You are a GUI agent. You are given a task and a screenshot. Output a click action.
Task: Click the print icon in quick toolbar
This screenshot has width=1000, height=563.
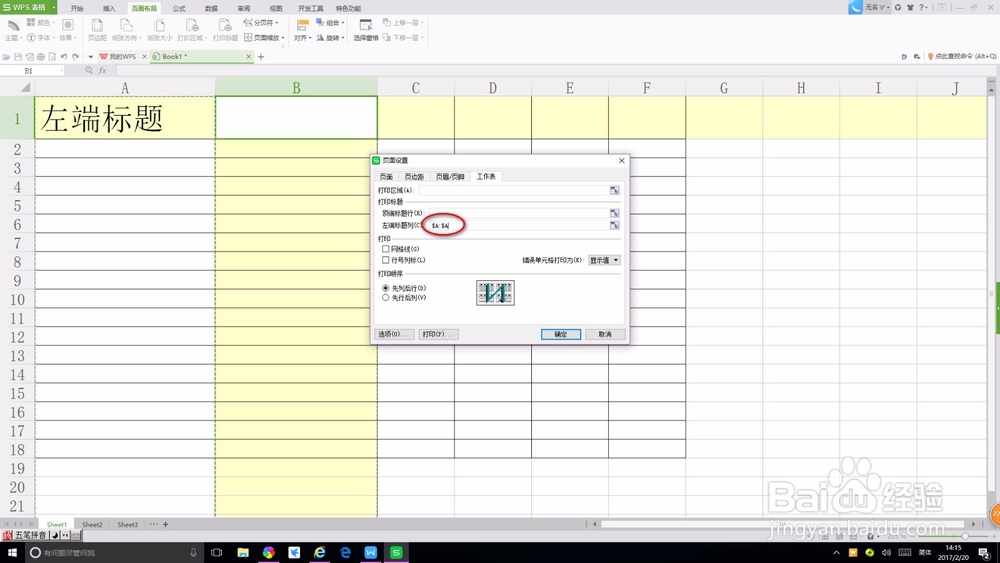point(41,57)
